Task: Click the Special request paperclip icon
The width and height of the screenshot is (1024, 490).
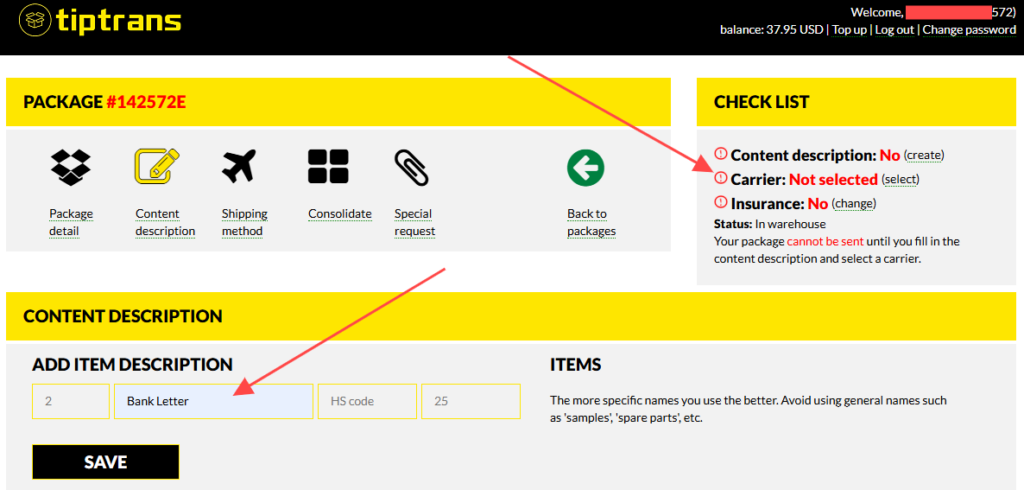Action: pos(412,167)
